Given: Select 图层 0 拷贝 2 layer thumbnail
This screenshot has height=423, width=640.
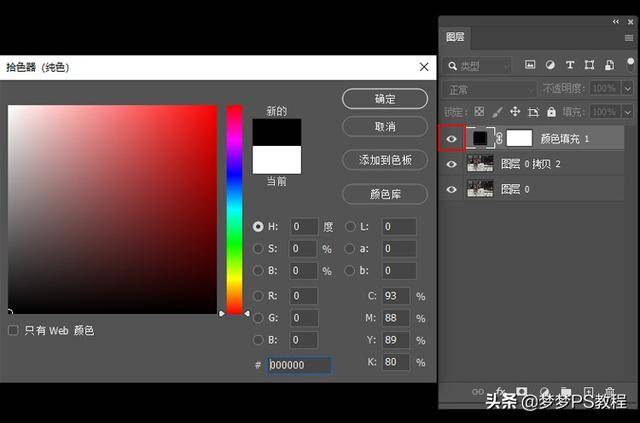Looking at the screenshot, I should pyautogui.click(x=480, y=164).
